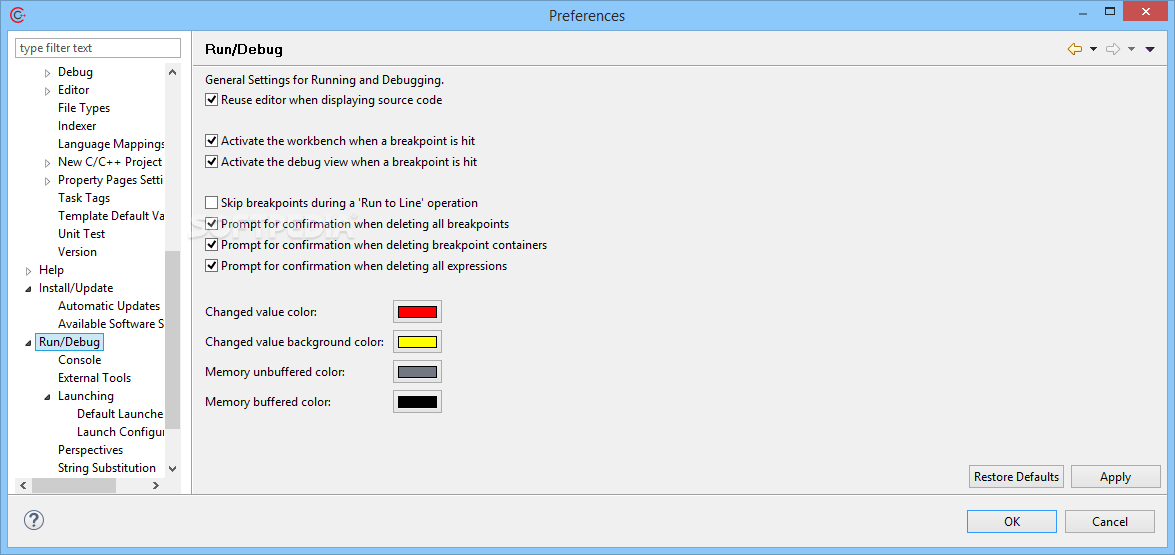Screen dimensions: 1175x555
Task: Expand the Debug tree node
Action: pyautogui.click(x=47, y=73)
